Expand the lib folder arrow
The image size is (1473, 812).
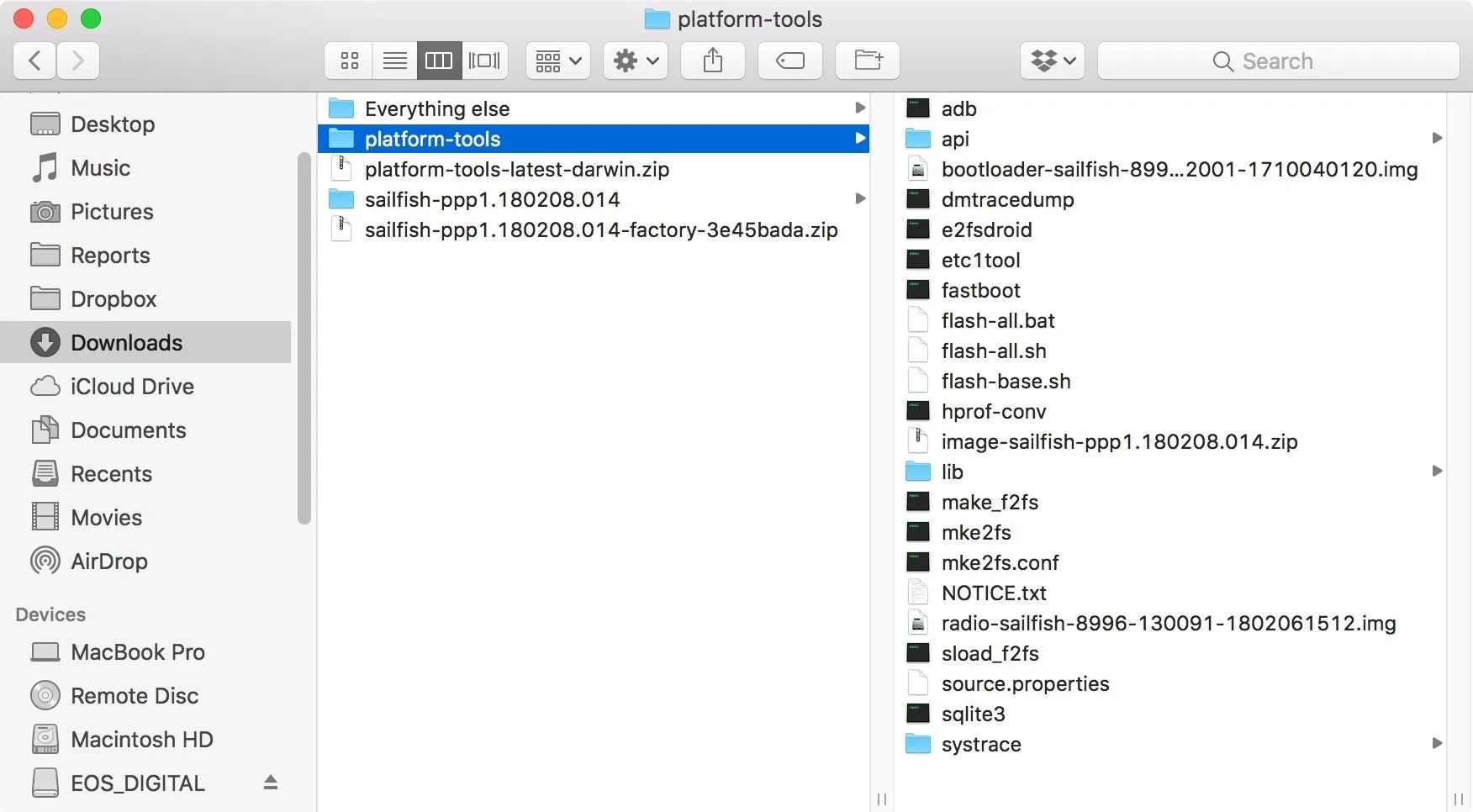pyautogui.click(x=1437, y=471)
